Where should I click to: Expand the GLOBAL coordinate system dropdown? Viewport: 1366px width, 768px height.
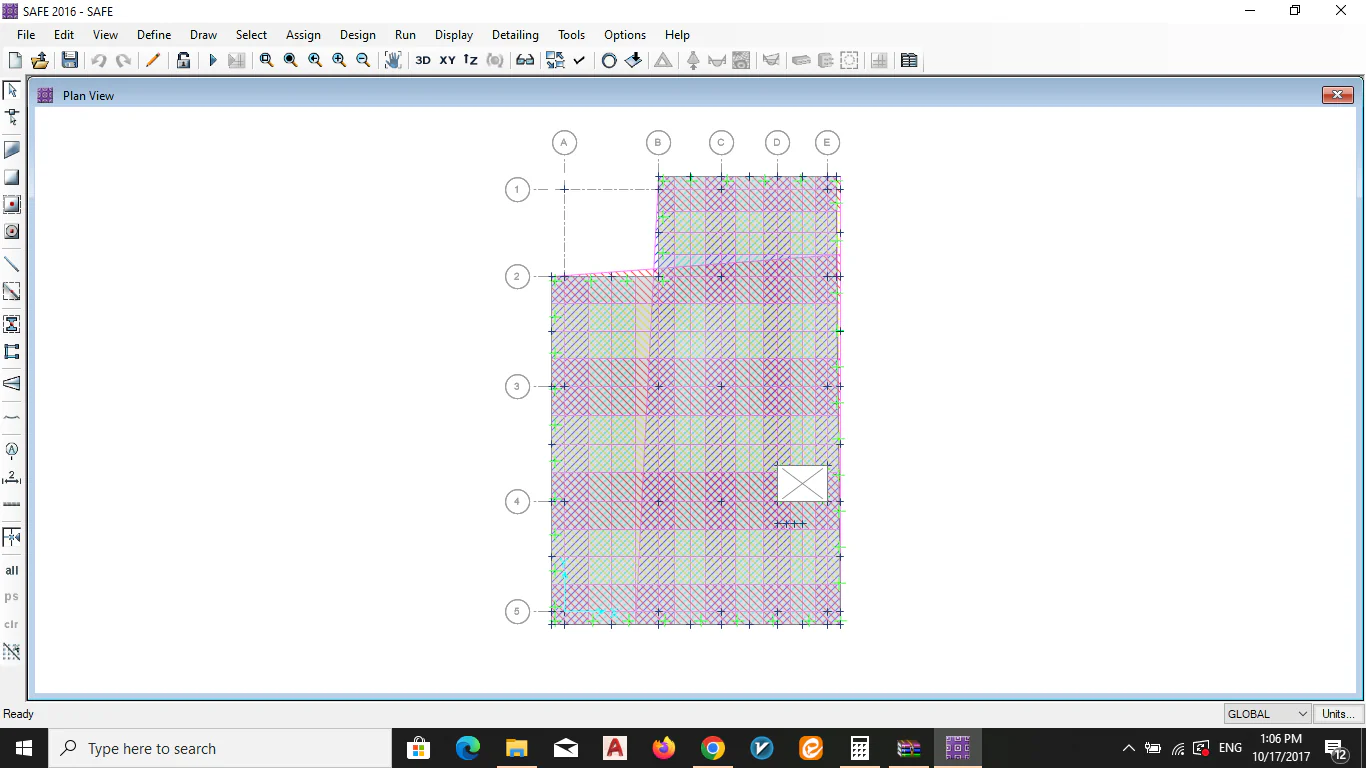(1267, 714)
